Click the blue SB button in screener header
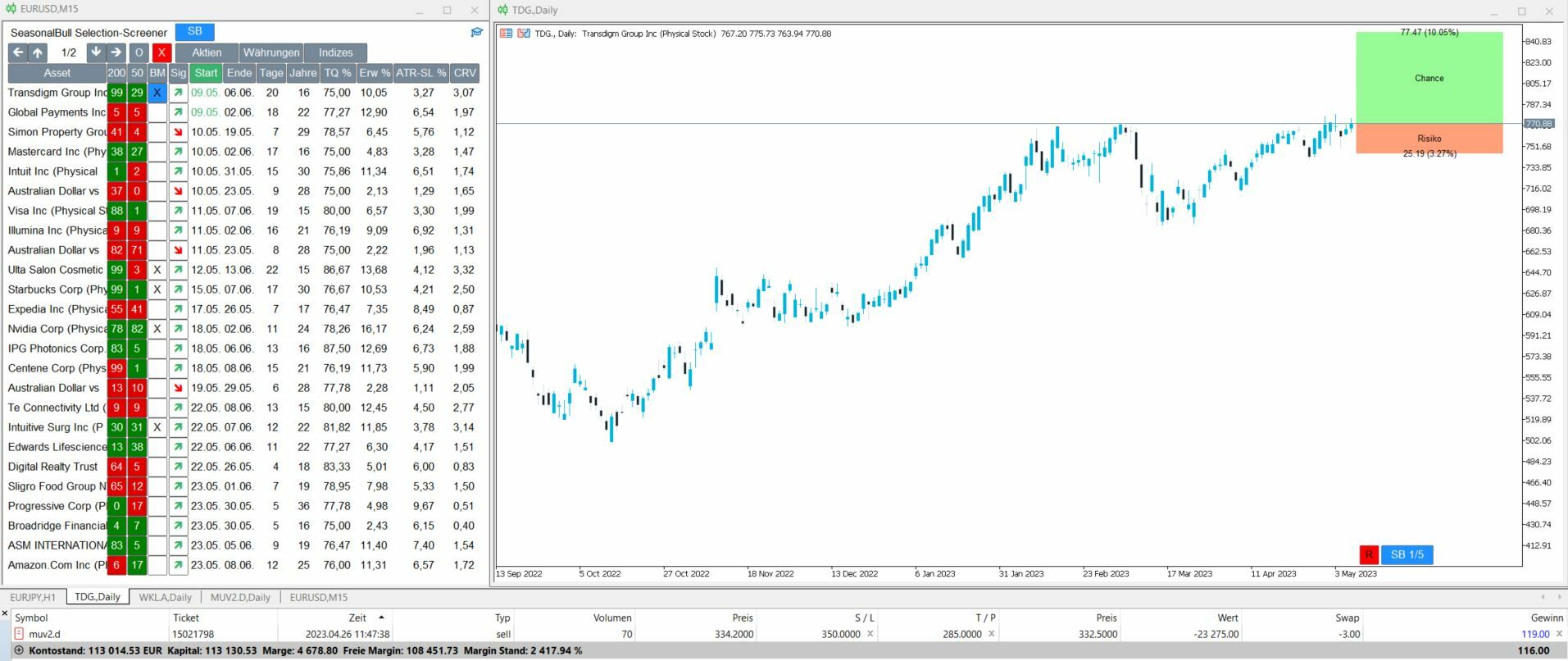Screen dimensions: 1568x661 [194, 32]
